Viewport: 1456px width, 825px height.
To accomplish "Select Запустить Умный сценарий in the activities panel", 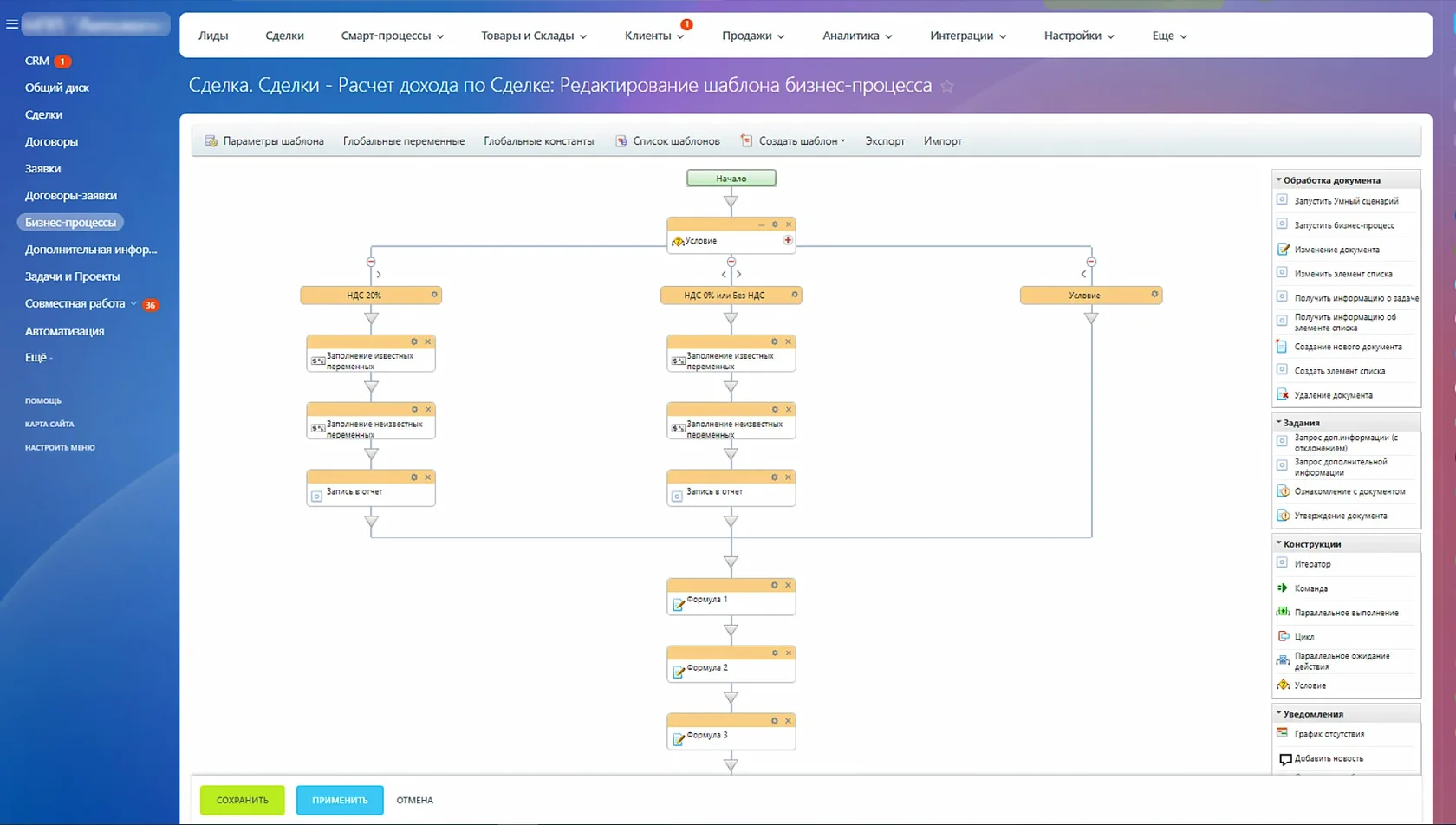I will (x=1346, y=201).
